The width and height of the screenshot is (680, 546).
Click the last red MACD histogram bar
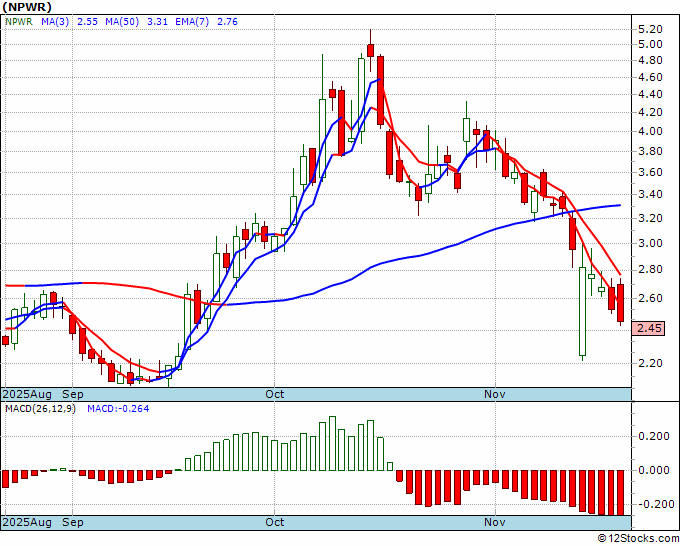(x=621, y=492)
